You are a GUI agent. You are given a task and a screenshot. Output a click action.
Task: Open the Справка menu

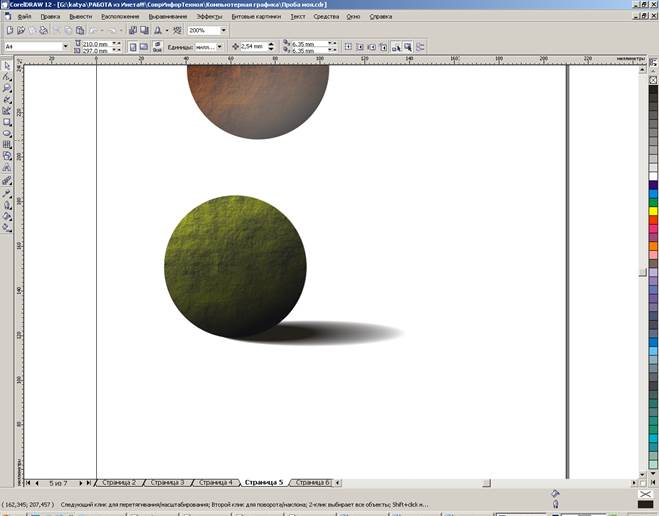pos(381,17)
